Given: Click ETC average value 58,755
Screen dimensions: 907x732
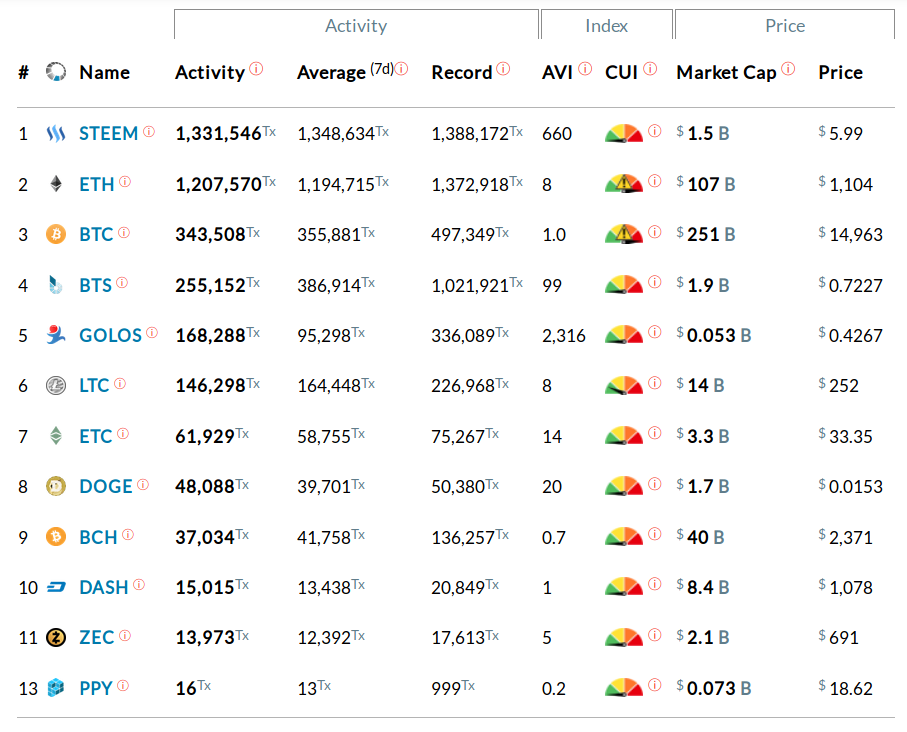Looking at the screenshot, I should click(324, 436).
